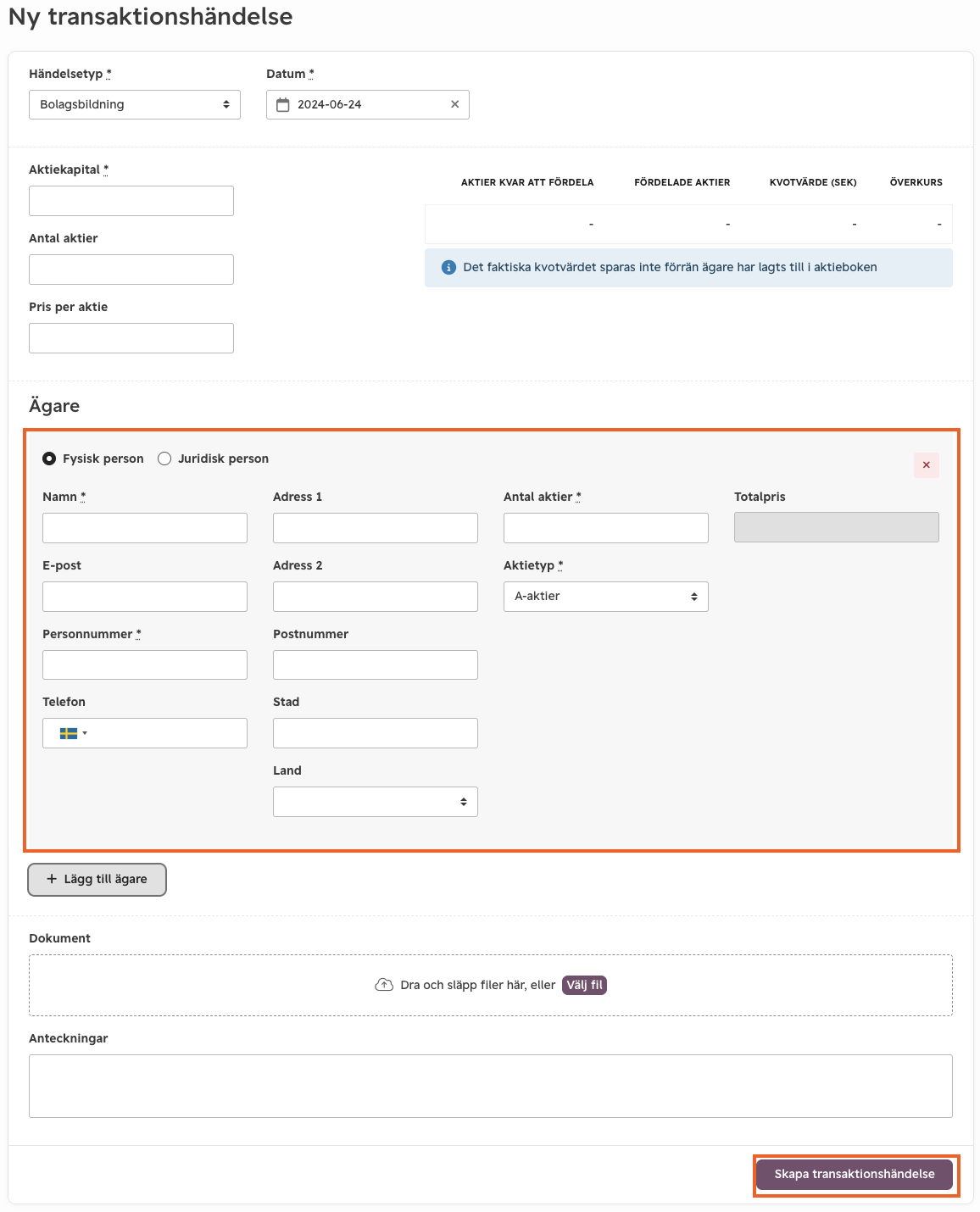Focus the Personnummer input field
The image size is (980, 1212).
tap(145, 664)
